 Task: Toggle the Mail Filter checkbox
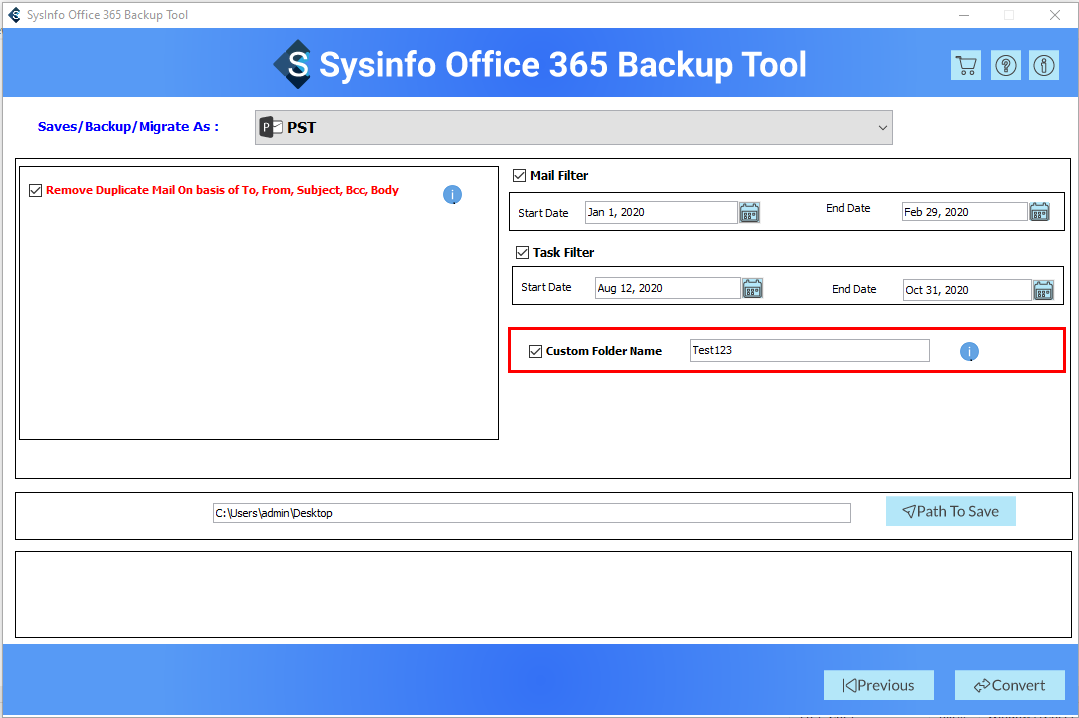pyautogui.click(x=519, y=176)
